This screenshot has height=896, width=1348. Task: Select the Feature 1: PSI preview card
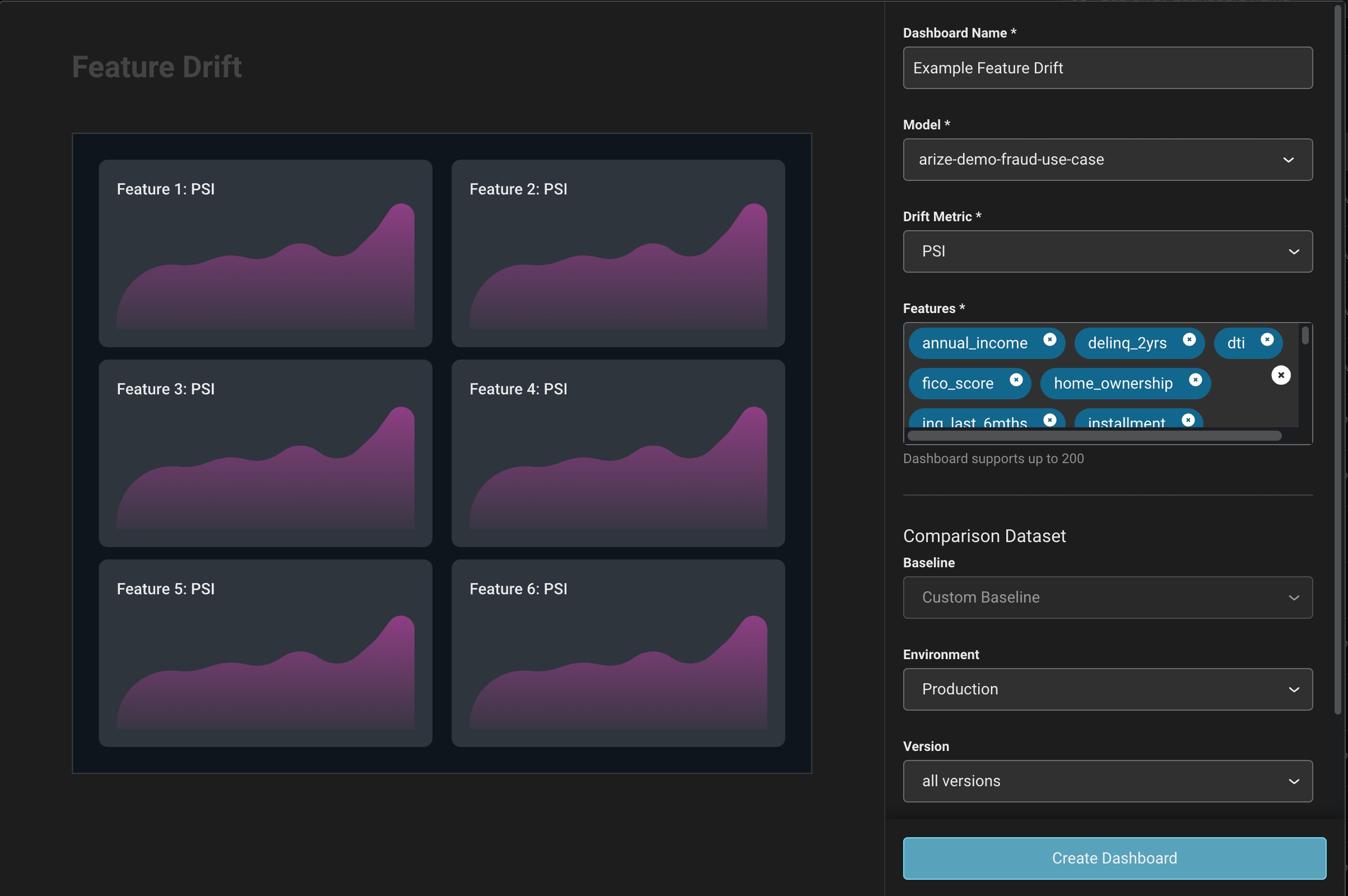(x=265, y=253)
